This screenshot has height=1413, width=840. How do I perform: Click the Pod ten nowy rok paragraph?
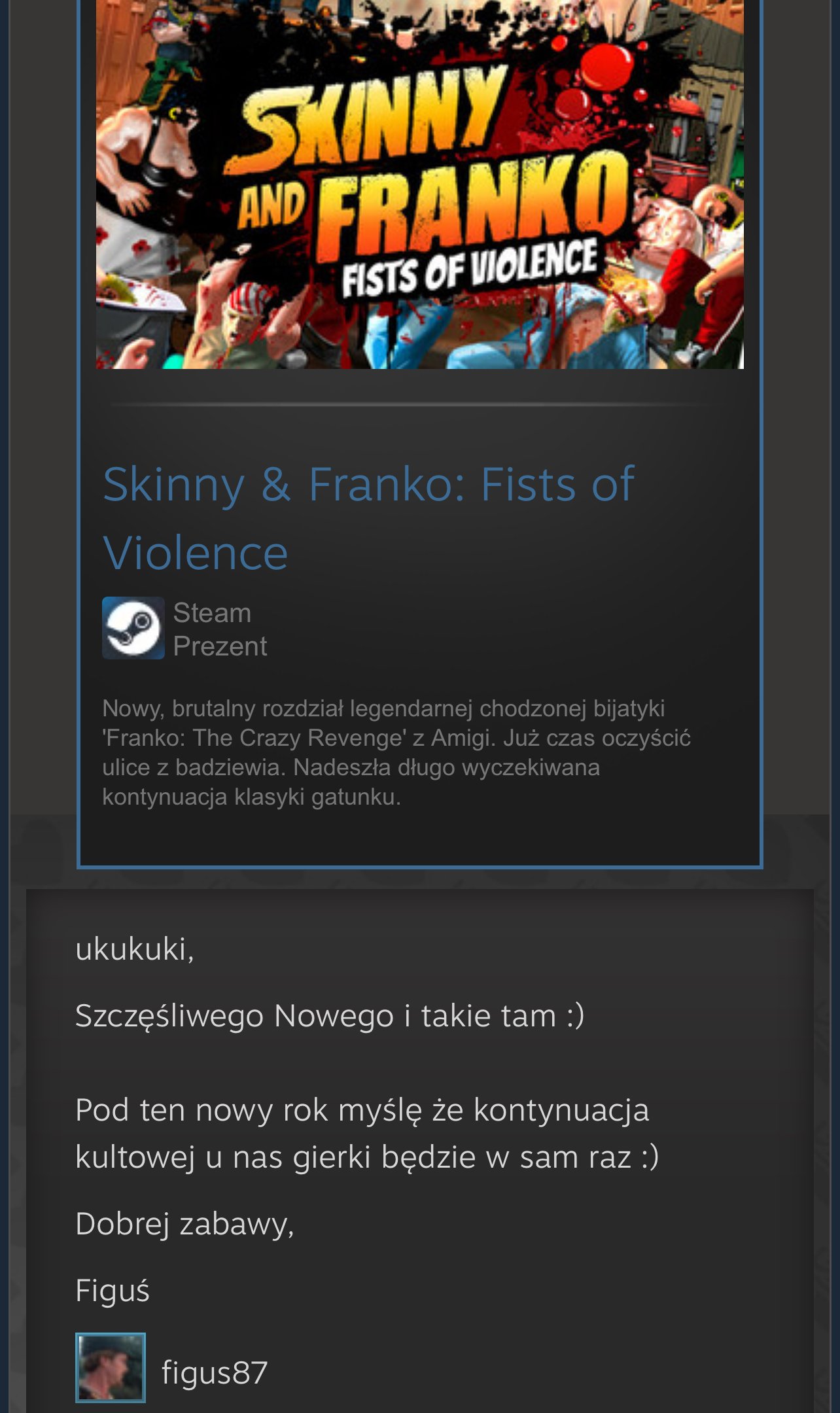tap(367, 1134)
